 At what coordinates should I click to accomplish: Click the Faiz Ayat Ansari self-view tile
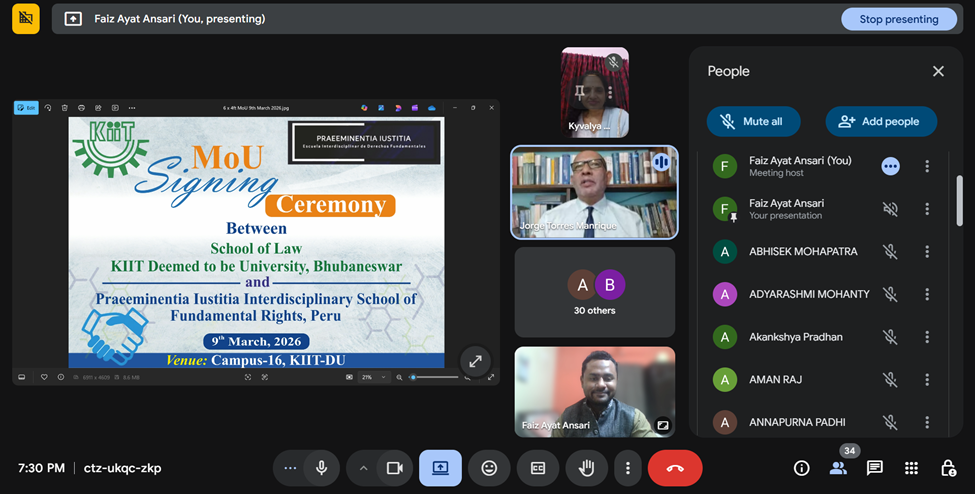594,392
